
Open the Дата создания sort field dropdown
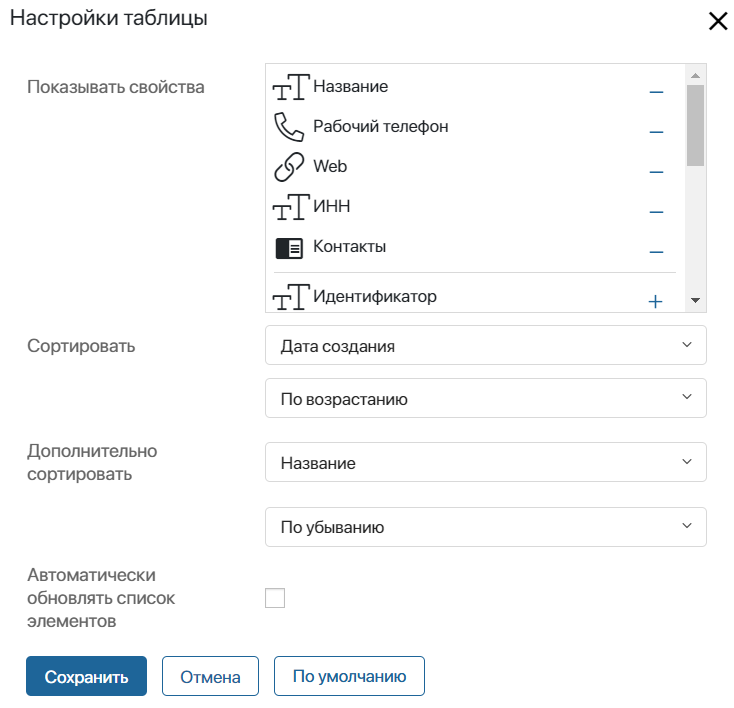(x=485, y=345)
